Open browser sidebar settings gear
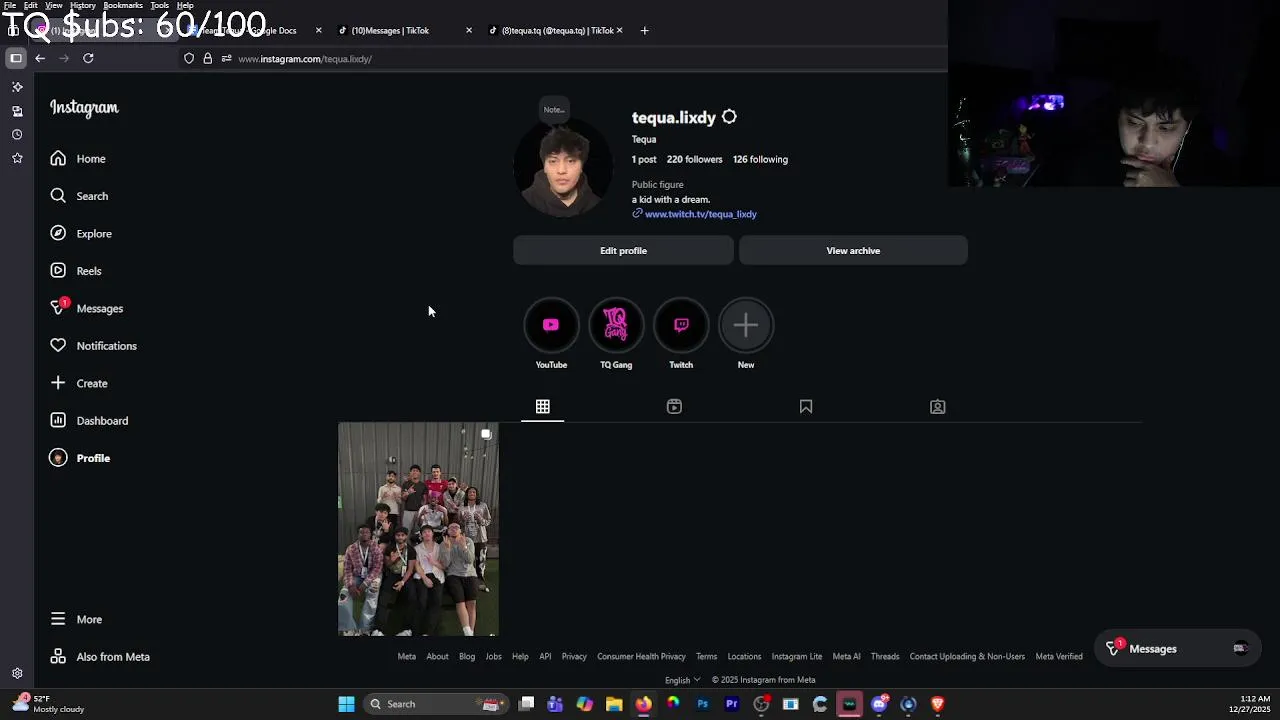1280x720 pixels. pos(17,674)
